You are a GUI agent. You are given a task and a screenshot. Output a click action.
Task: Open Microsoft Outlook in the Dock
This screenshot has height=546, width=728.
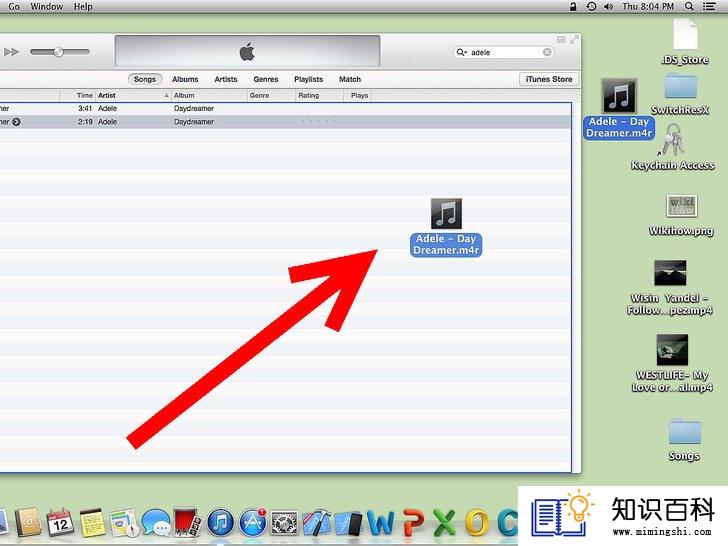click(x=477, y=523)
